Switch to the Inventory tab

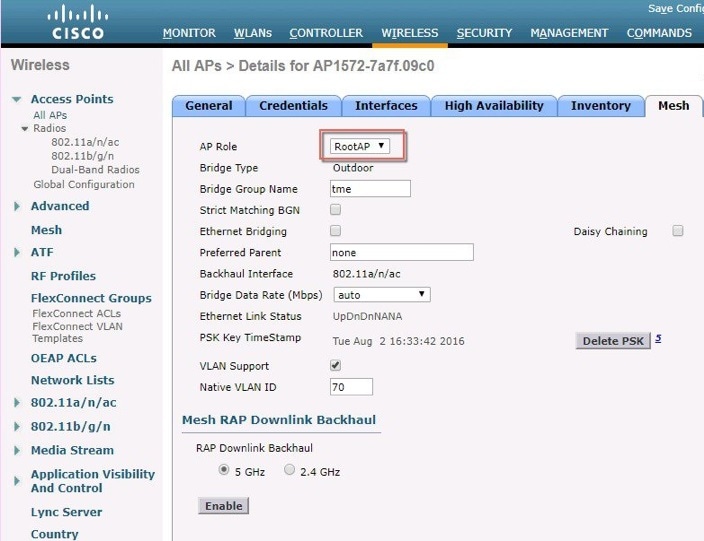click(601, 106)
